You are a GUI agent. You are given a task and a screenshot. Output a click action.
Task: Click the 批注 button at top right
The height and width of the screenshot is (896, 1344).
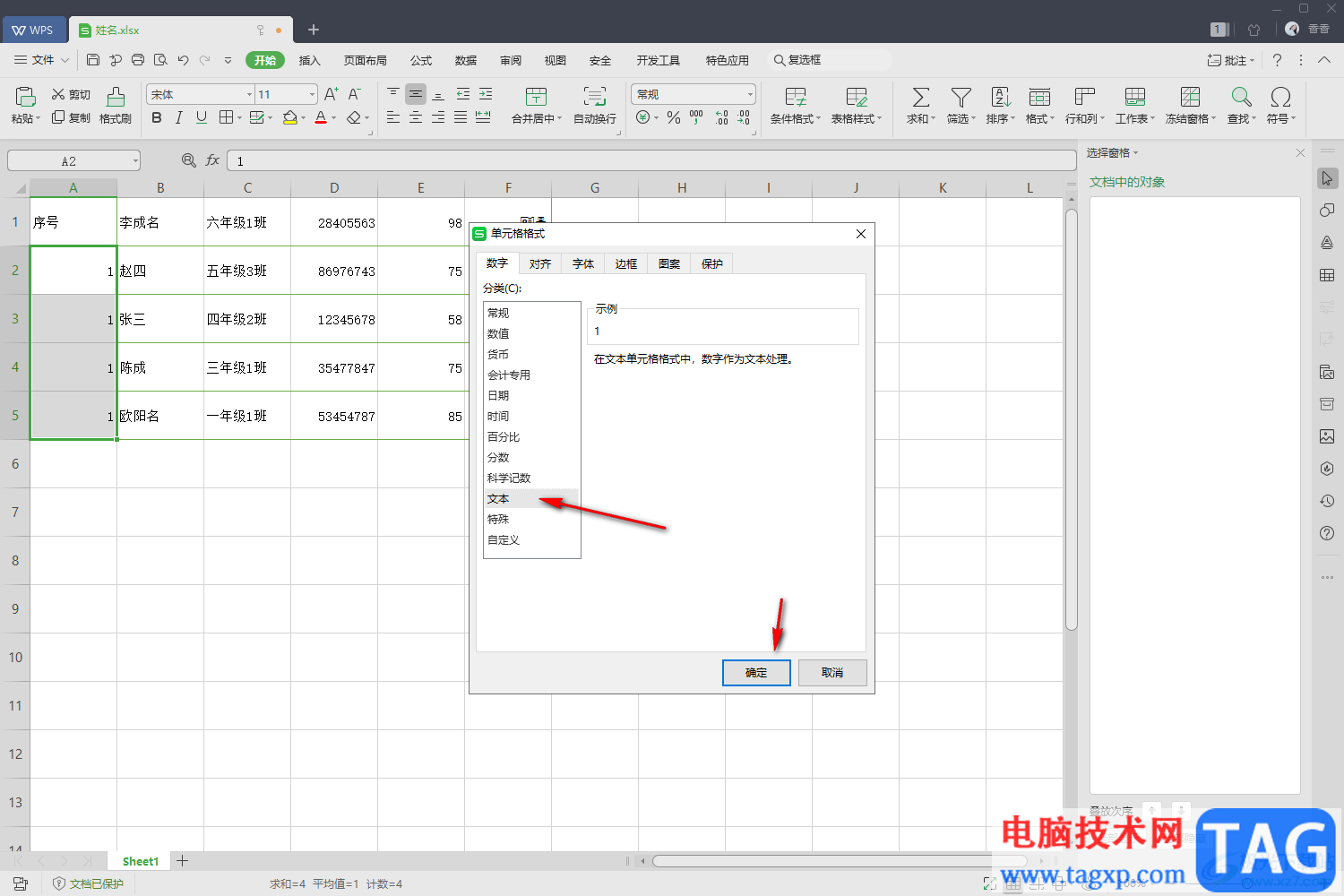1229,60
